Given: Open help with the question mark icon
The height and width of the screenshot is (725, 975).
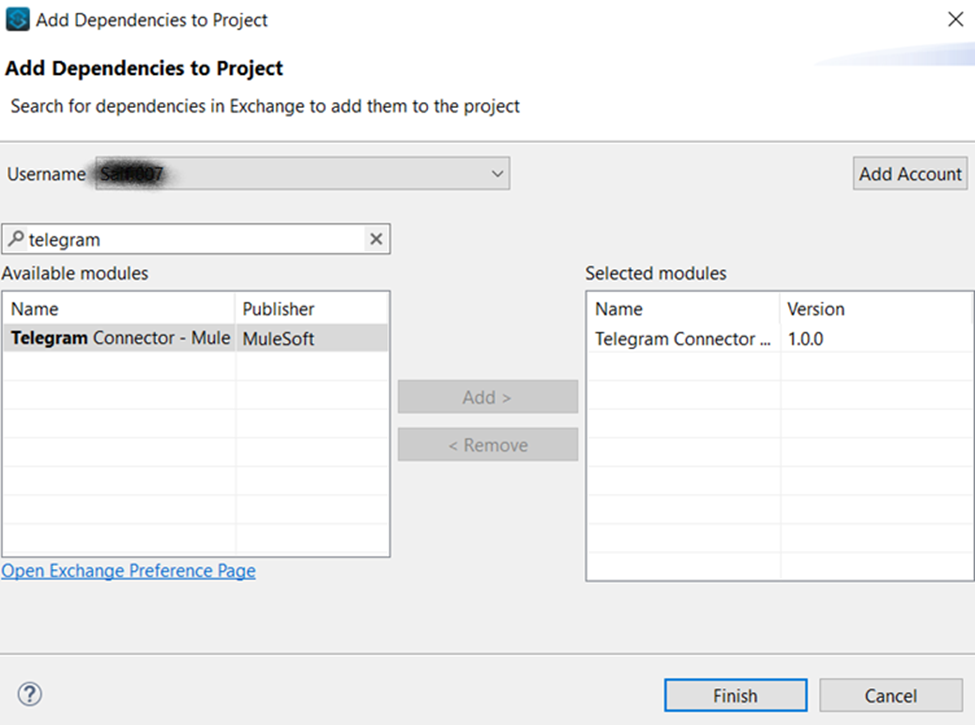Looking at the screenshot, I should [x=30, y=695].
